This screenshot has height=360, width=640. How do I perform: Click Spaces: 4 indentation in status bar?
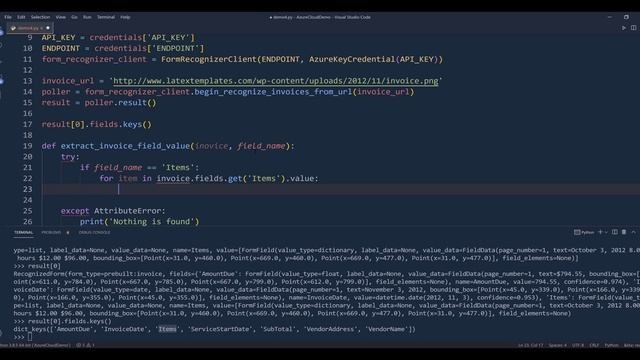point(558,345)
